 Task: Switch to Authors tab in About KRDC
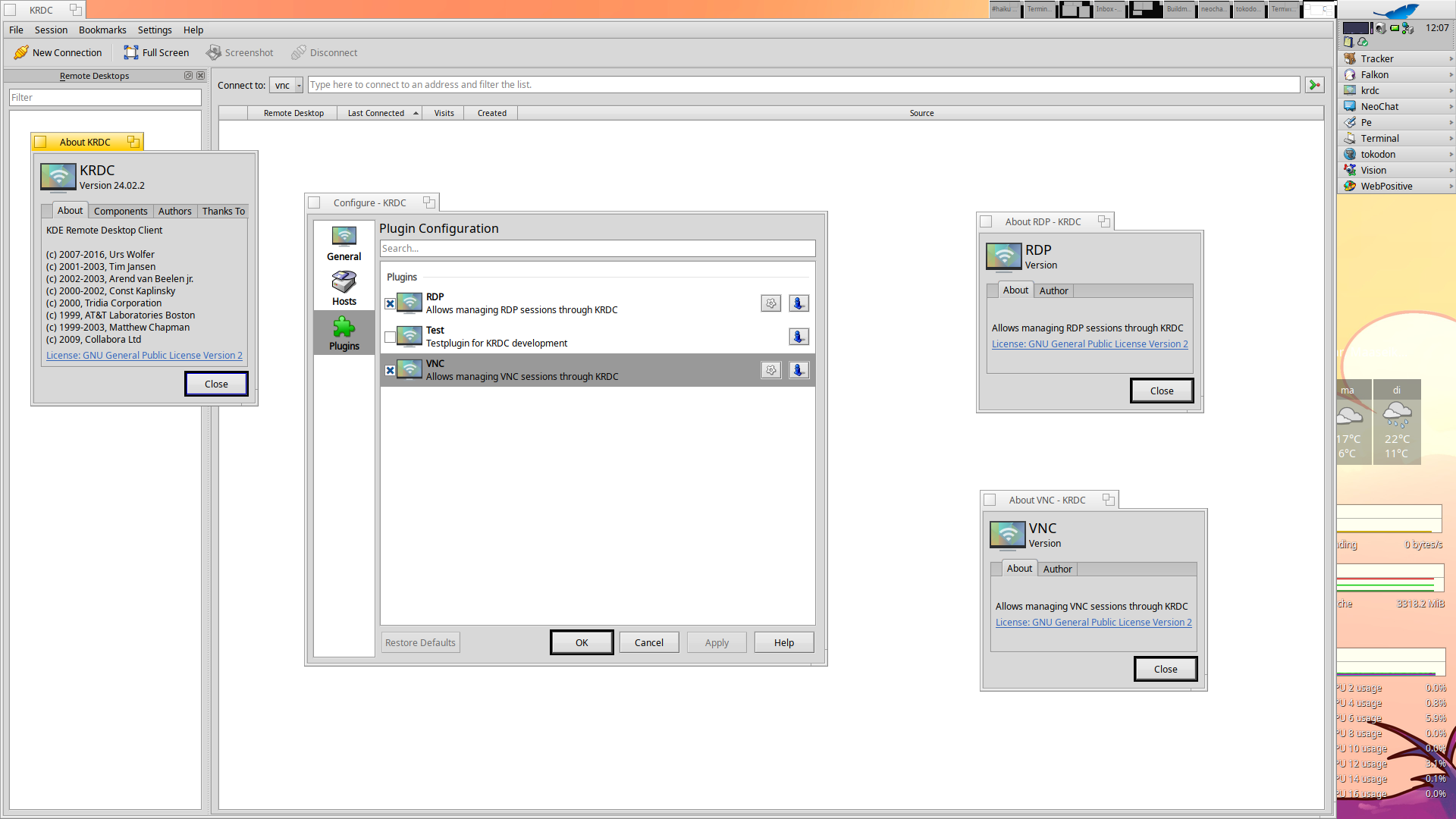[x=174, y=211]
